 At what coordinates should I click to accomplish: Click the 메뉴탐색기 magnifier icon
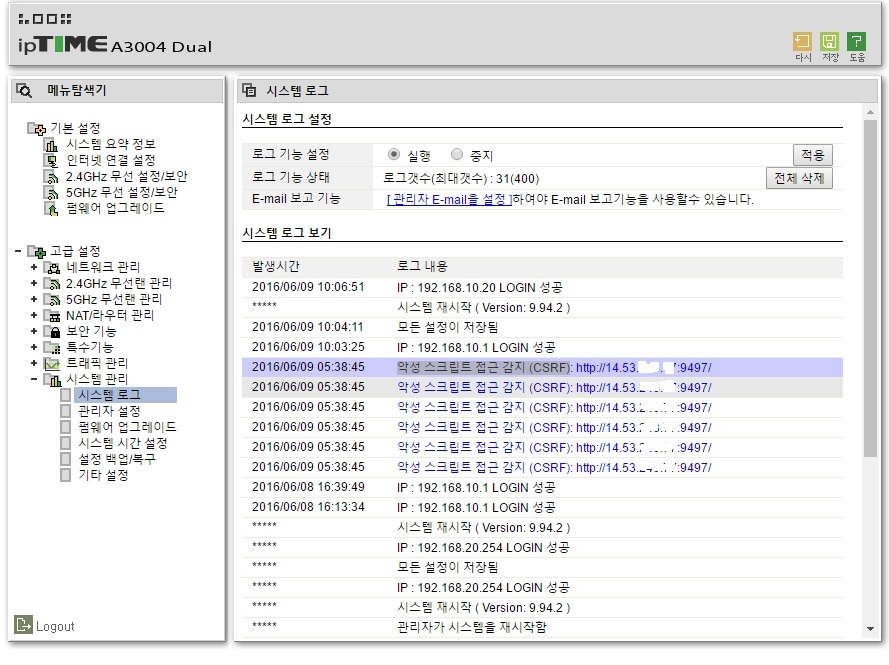click(x=24, y=91)
